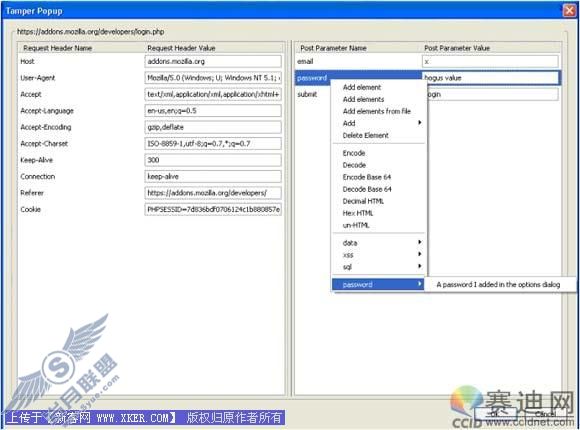The height and width of the screenshot is (430, 580).
Task: Edit the Accept header value field
Action: click(213, 94)
